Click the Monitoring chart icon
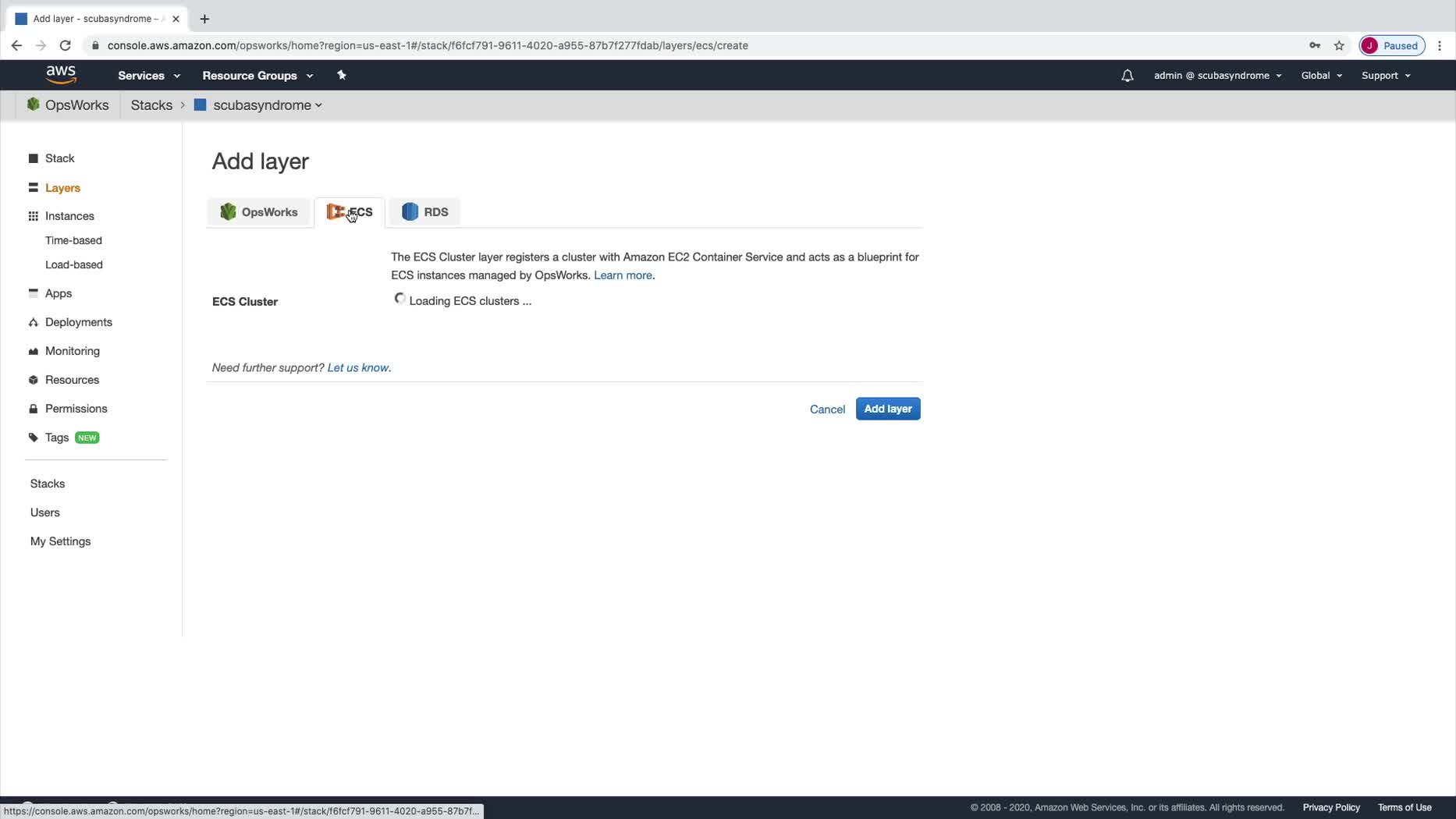The height and width of the screenshot is (819, 1456). pyautogui.click(x=34, y=351)
